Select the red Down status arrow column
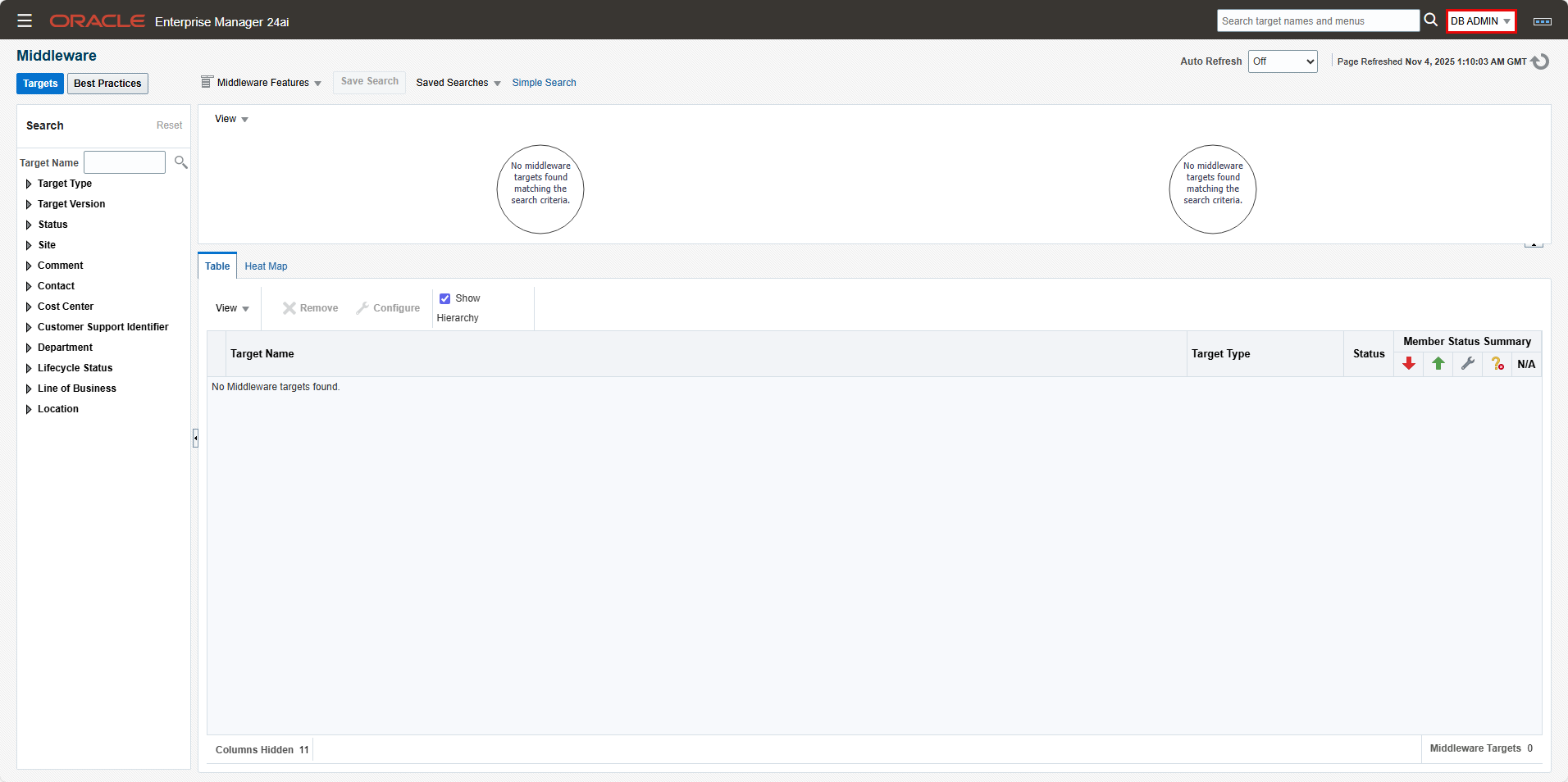Image resolution: width=1568 pixels, height=782 pixels. (x=1409, y=363)
